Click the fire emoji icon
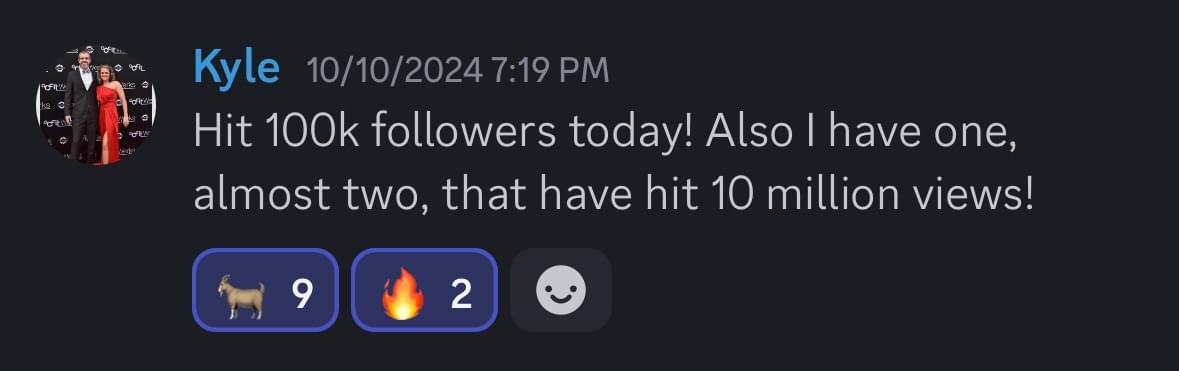 [402, 293]
